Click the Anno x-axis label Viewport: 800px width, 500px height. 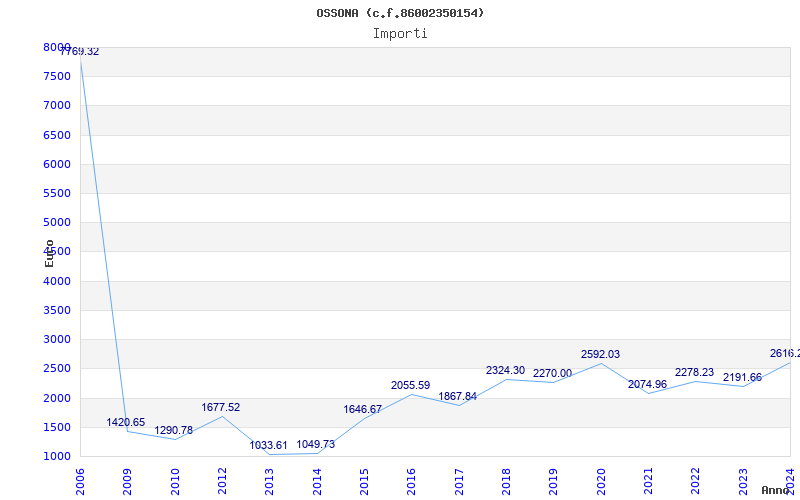pos(776,490)
